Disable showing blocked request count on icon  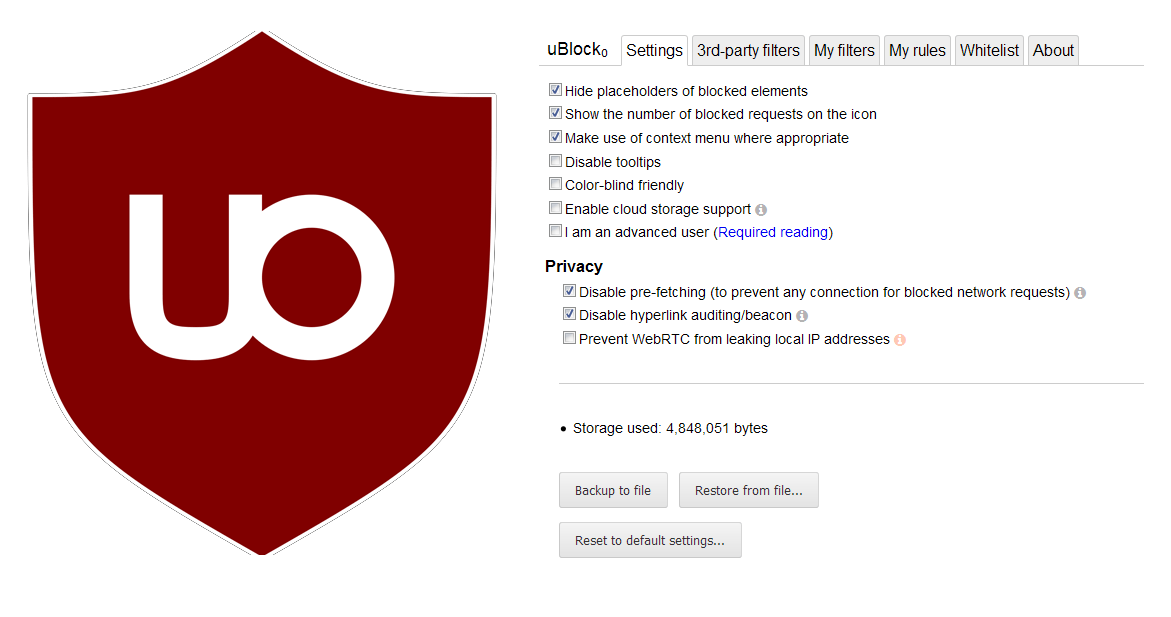pos(555,112)
